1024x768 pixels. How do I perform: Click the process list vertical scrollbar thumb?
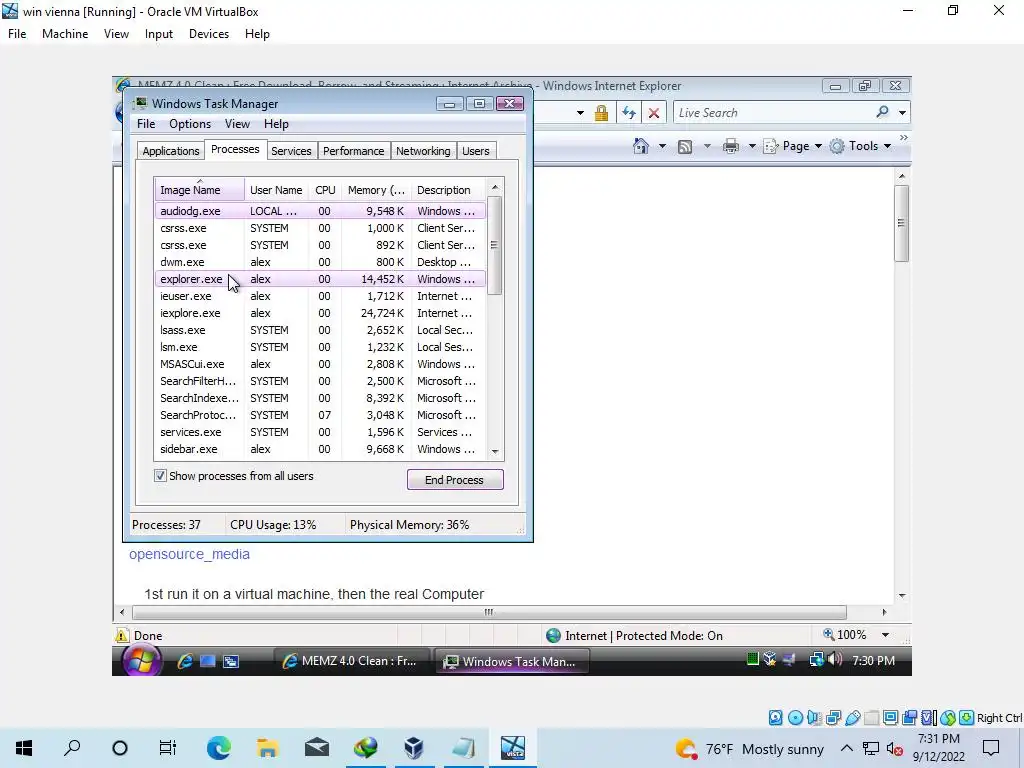494,245
